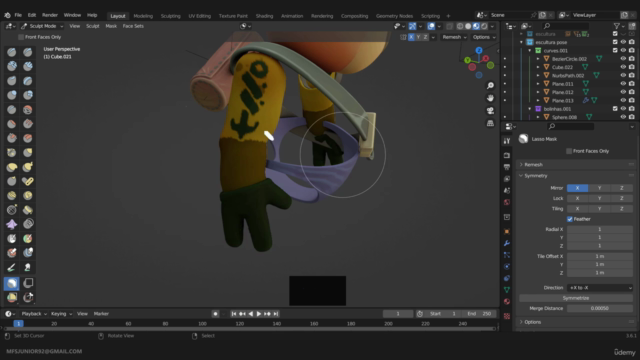The width and height of the screenshot is (640, 360).
Task: Select the Lasso Mask tool in the toolbar
Action: point(11,283)
